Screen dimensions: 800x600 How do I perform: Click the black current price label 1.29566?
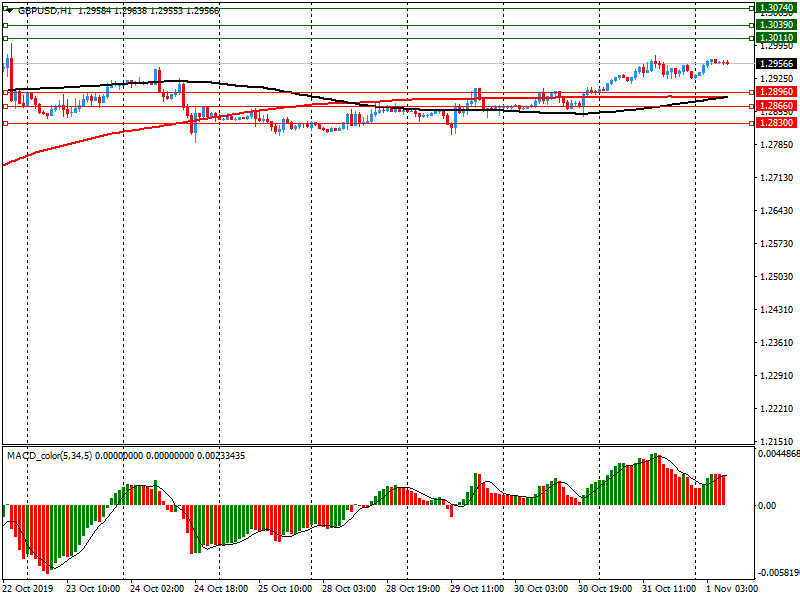pyautogui.click(x=776, y=63)
